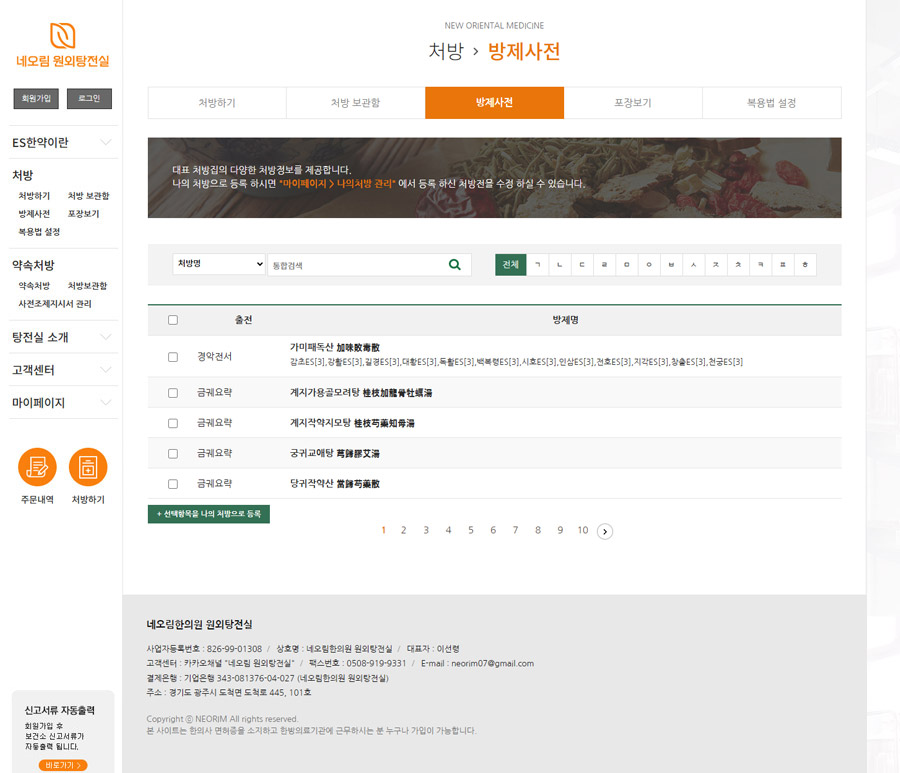
Task: Click the 네오림 원외탕전실 logo
Action: [63, 45]
